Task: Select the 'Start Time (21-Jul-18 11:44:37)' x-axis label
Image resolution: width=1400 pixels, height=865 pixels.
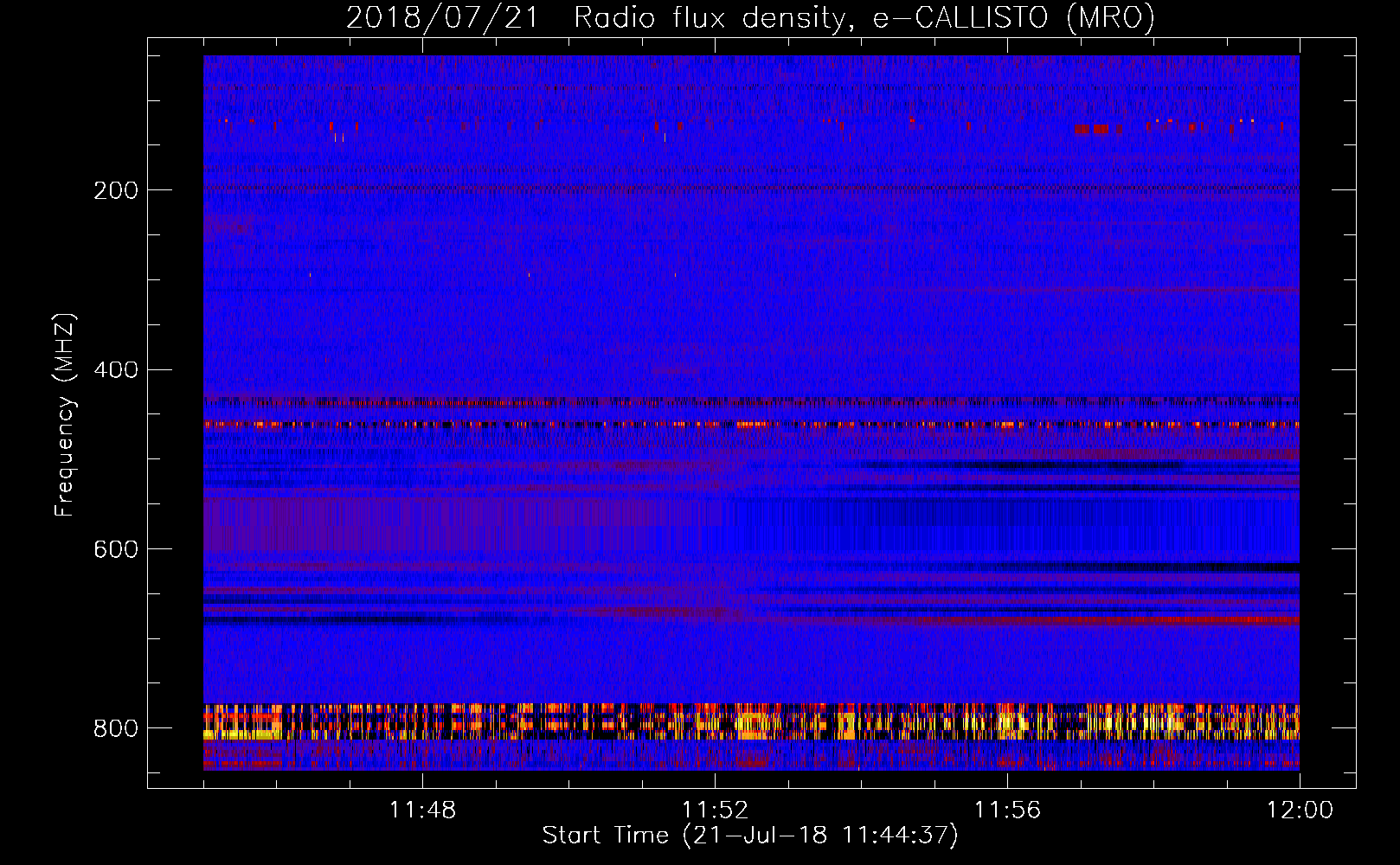Action: coord(750,836)
